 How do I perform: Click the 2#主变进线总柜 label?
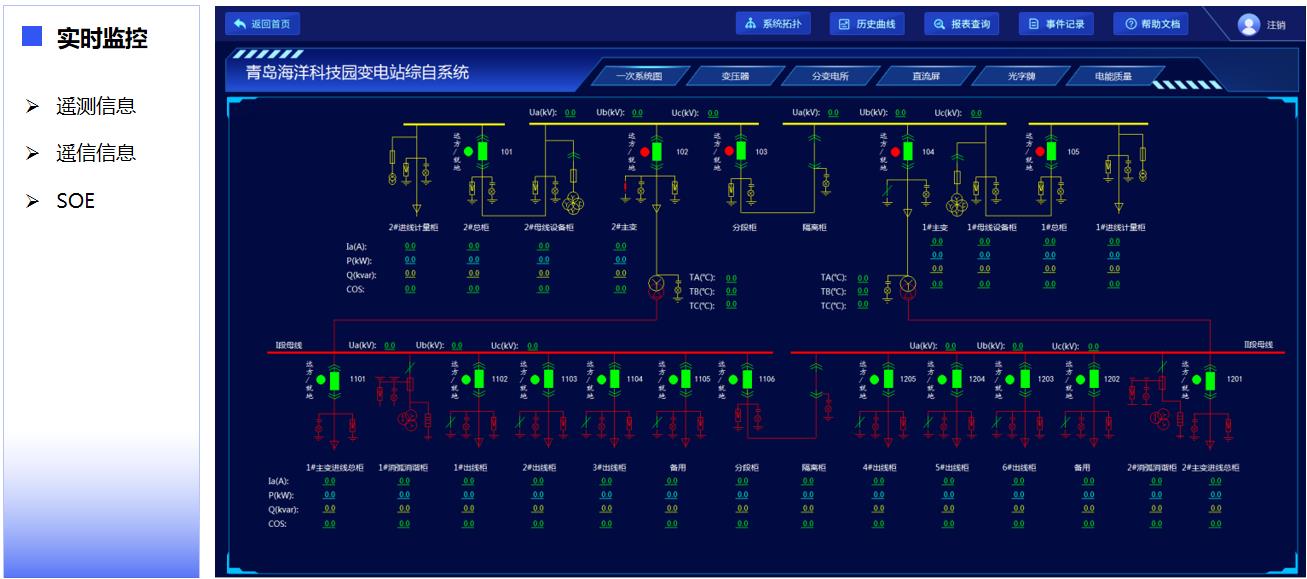coord(1210,467)
